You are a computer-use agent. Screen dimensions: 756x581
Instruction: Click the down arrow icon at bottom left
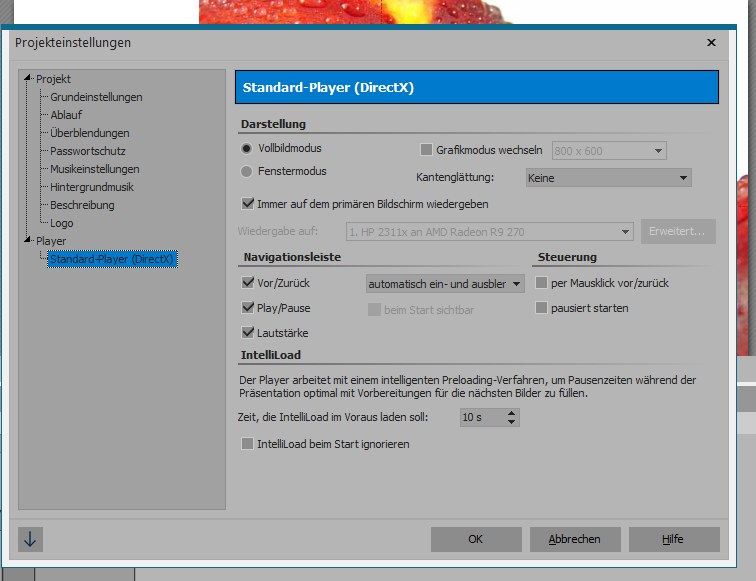pos(30,539)
